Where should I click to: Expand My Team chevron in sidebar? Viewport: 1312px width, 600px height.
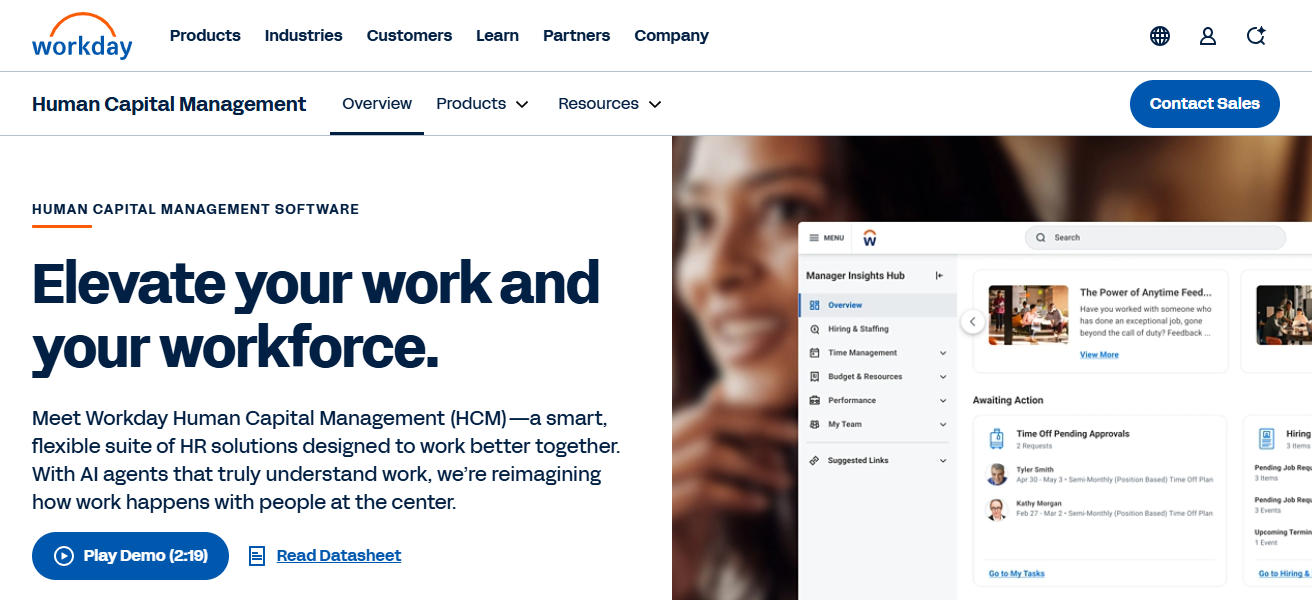(943, 425)
